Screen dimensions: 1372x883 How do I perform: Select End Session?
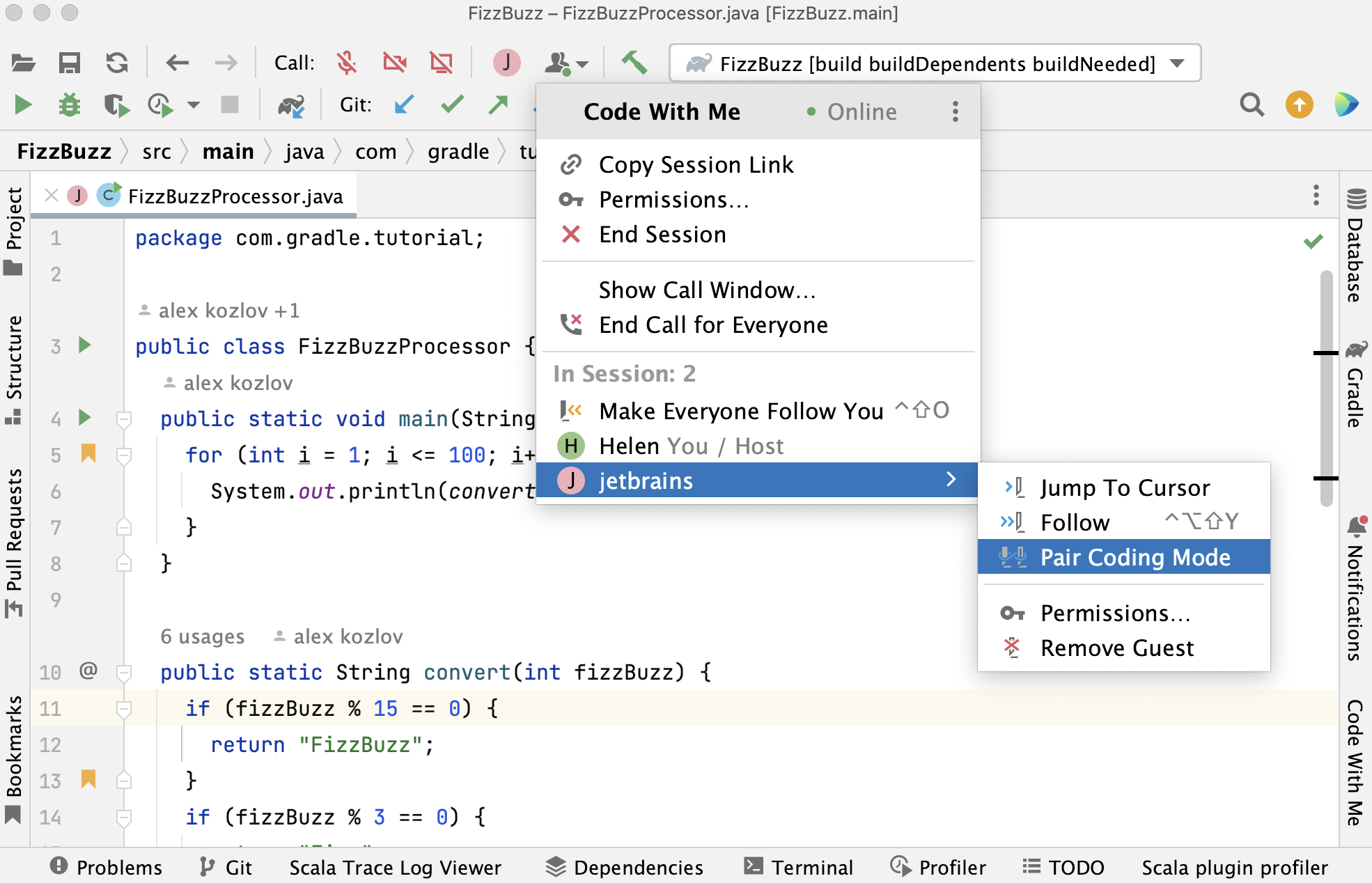(x=758, y=235)
